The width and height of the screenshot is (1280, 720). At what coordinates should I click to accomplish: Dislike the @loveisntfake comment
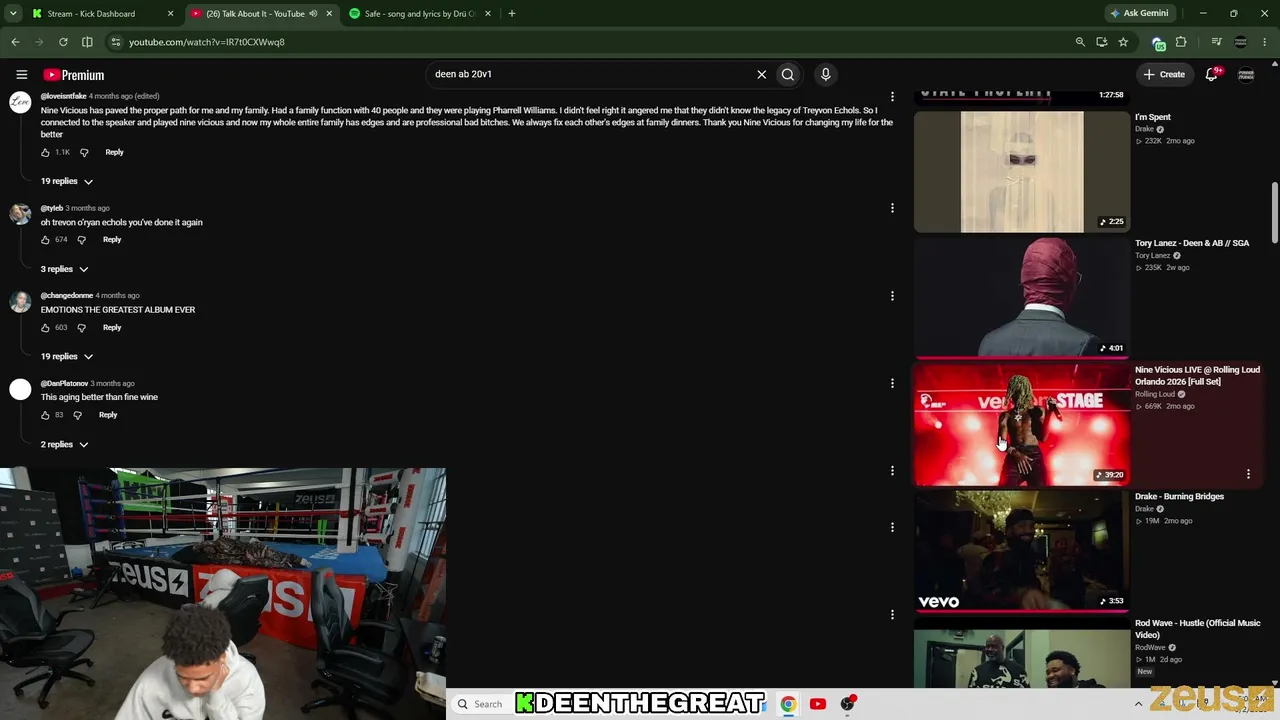[x=84, y=152]
